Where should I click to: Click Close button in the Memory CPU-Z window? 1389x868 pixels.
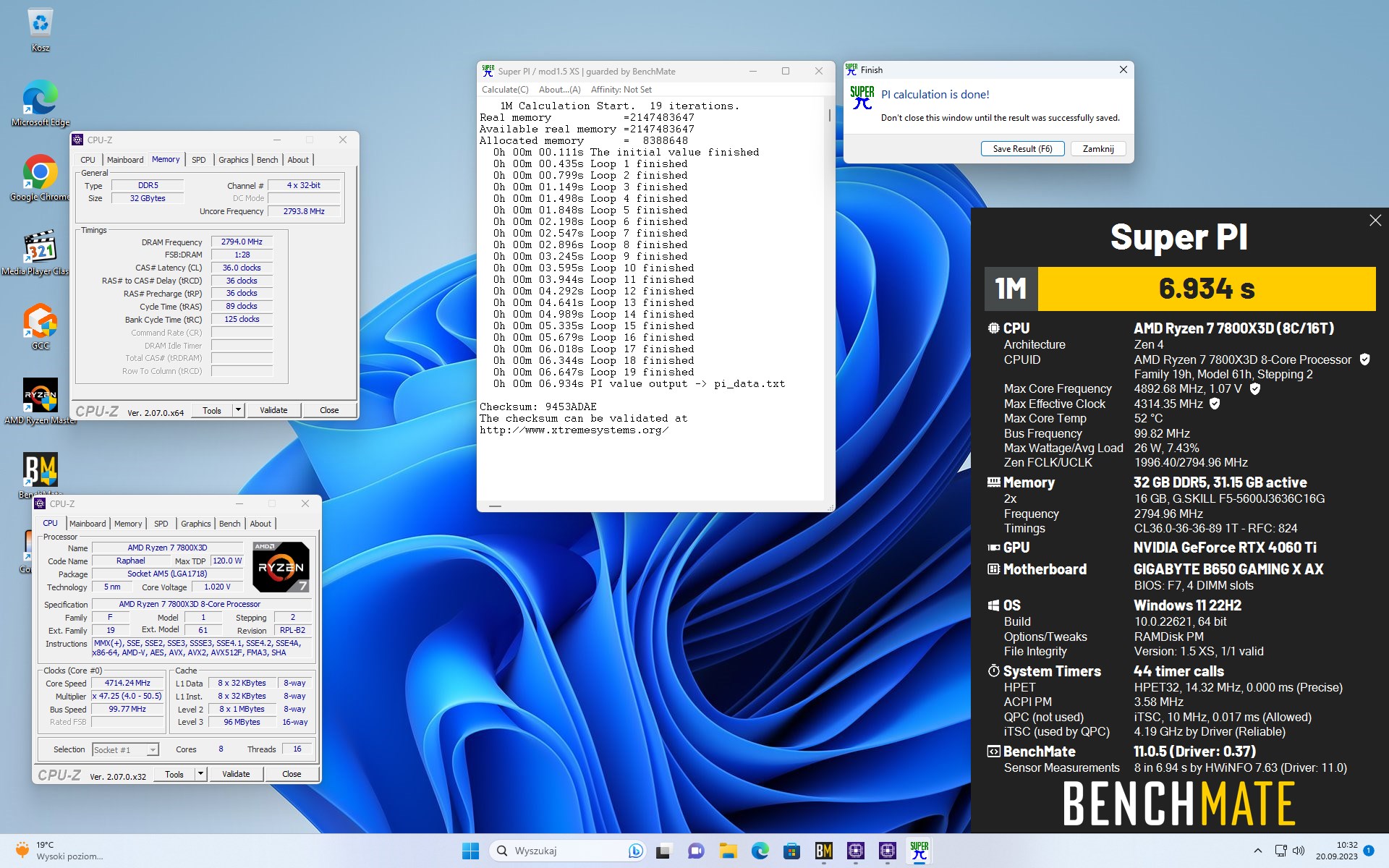tap(329, 410)
